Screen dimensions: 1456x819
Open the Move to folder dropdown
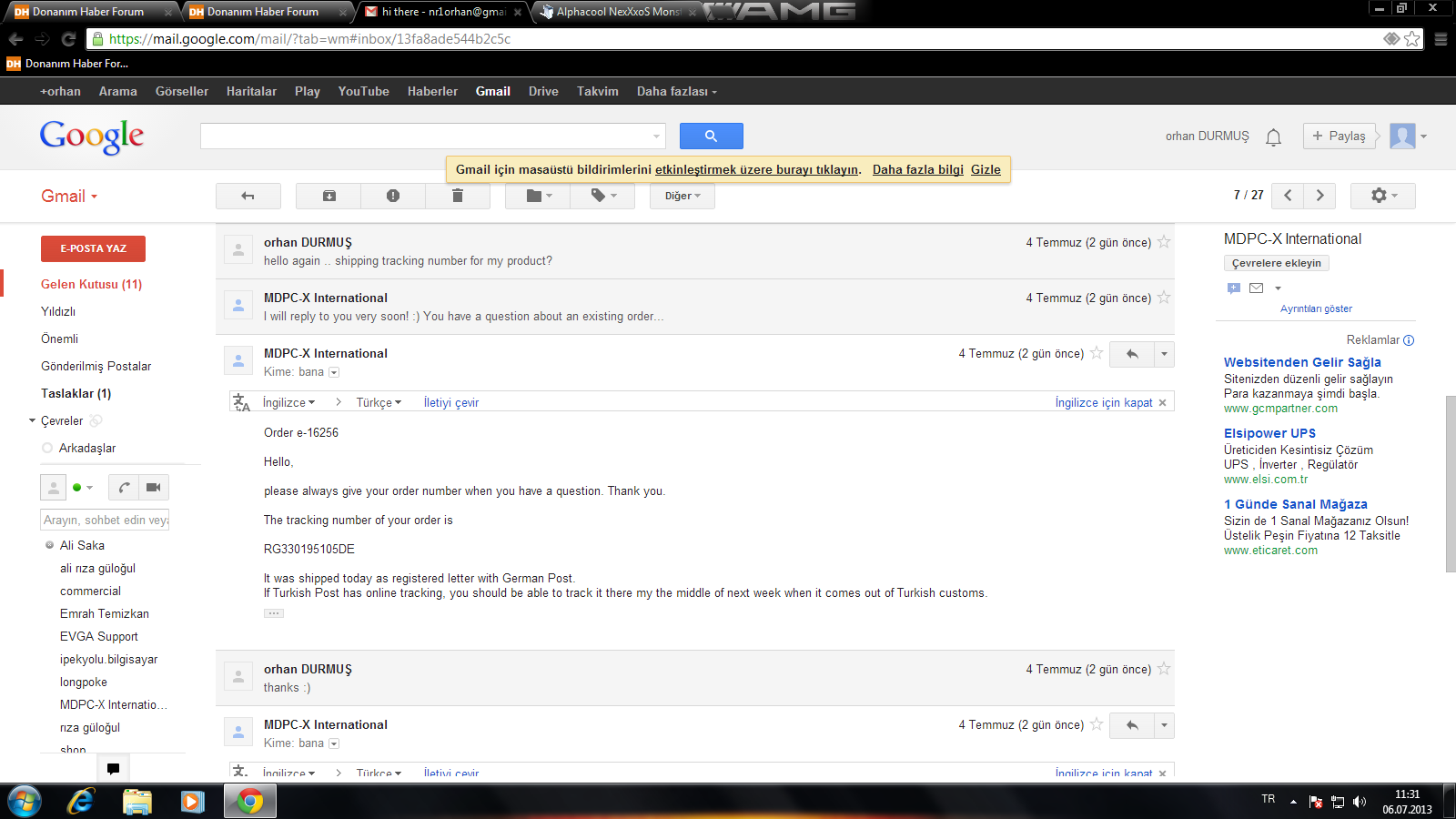click(x=538, y=196)
